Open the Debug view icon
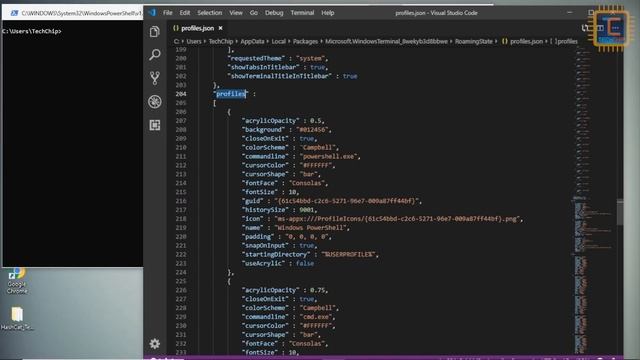Viewport: 640px width, 360px height. coord(155,102)
